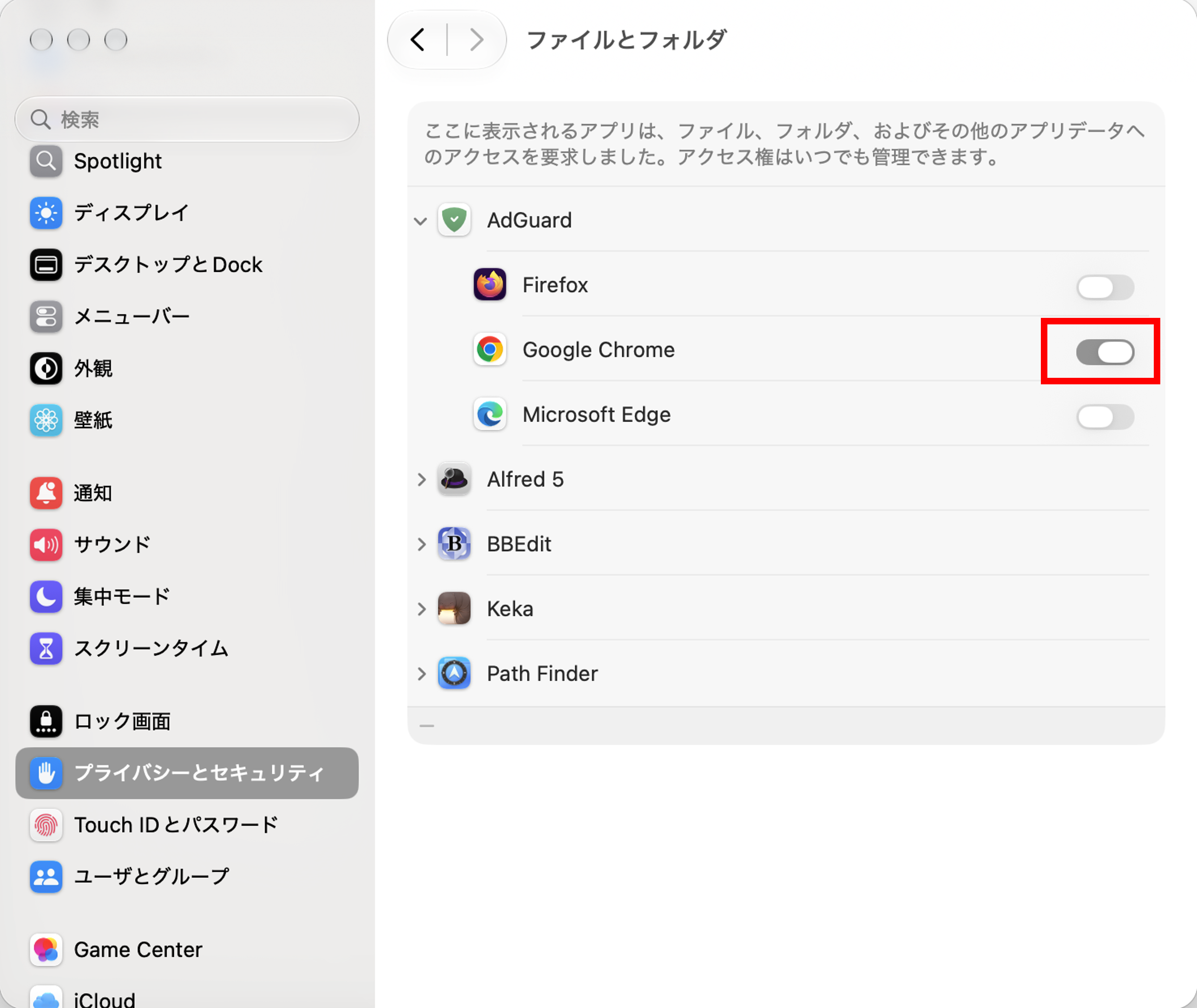
Task: Enable the Microsoft Edge access toggle
Action: [1105, 416]
